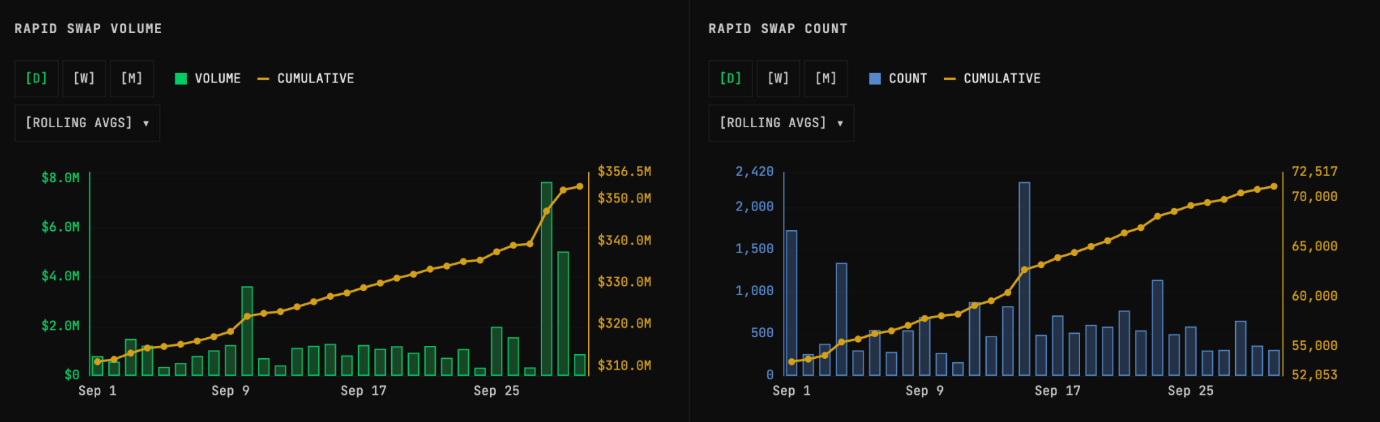This screenshot has height=422, width=1380.
Task: Click tallest green volume bar near $8.0M
Action: tap(547, 279)
